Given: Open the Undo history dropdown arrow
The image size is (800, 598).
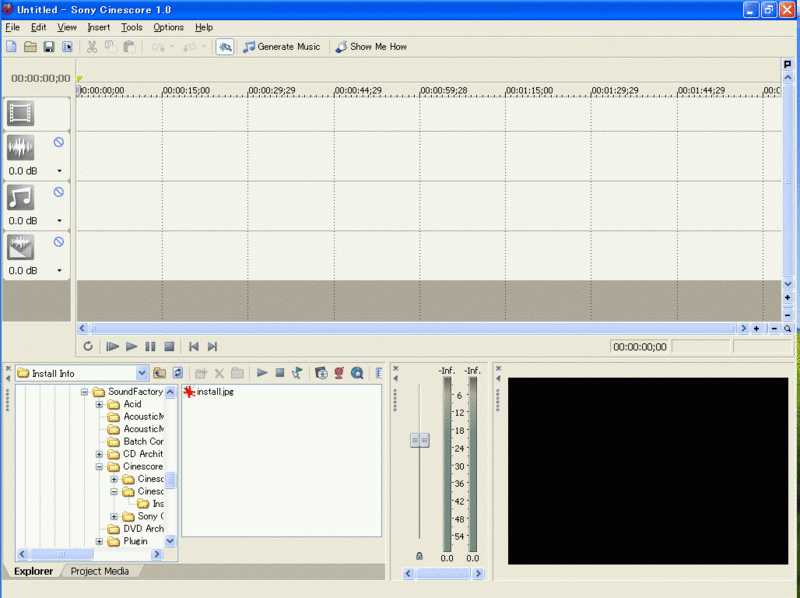Looking at the screenshot, I should pos(172,47).
